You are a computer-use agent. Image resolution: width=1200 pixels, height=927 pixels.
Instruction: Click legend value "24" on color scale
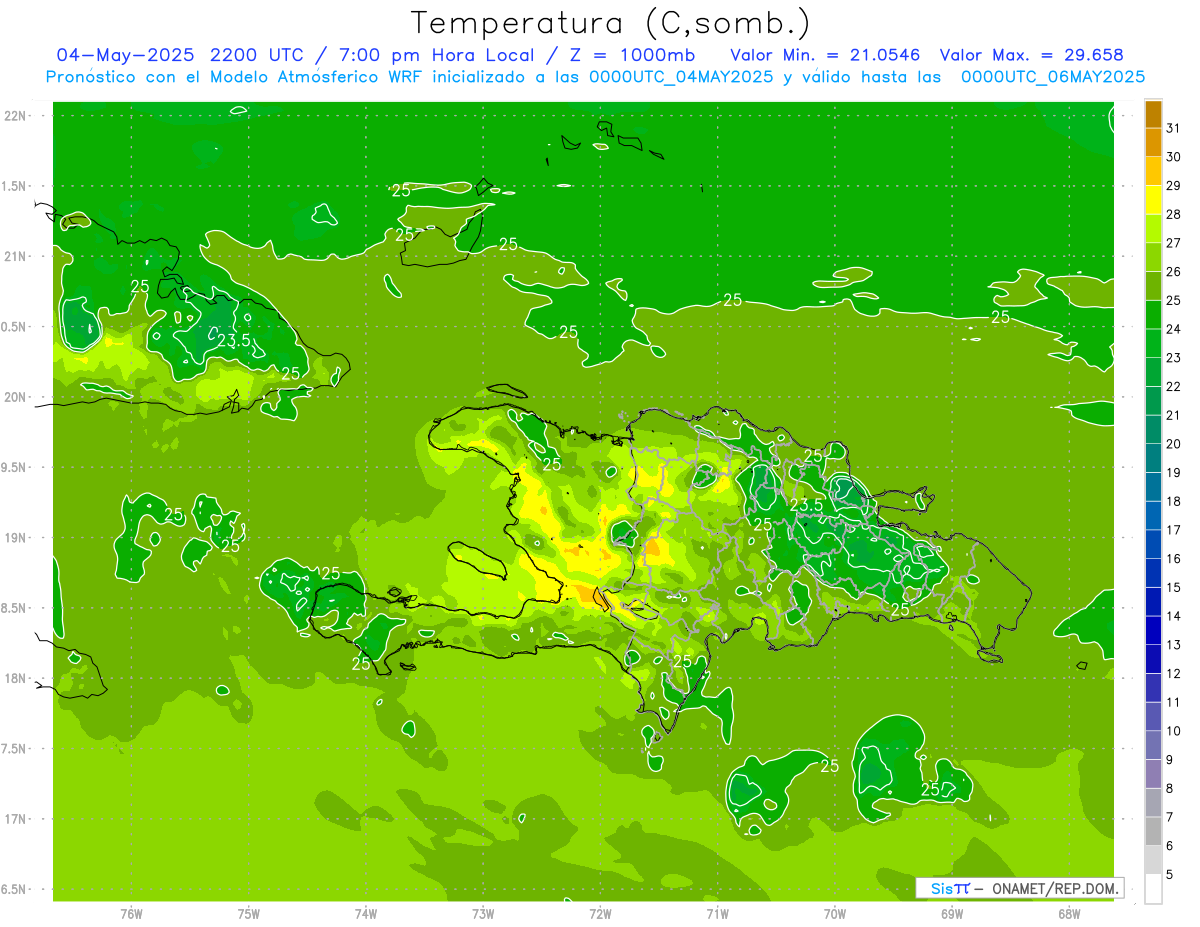coord(1174,329)
